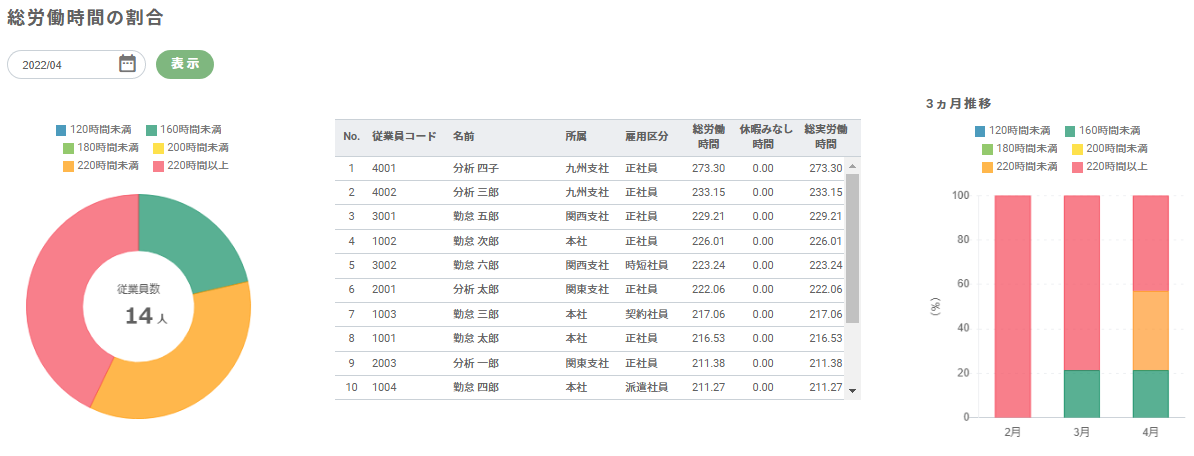
Task: Sort by No. column header
Action: [351, 137]
